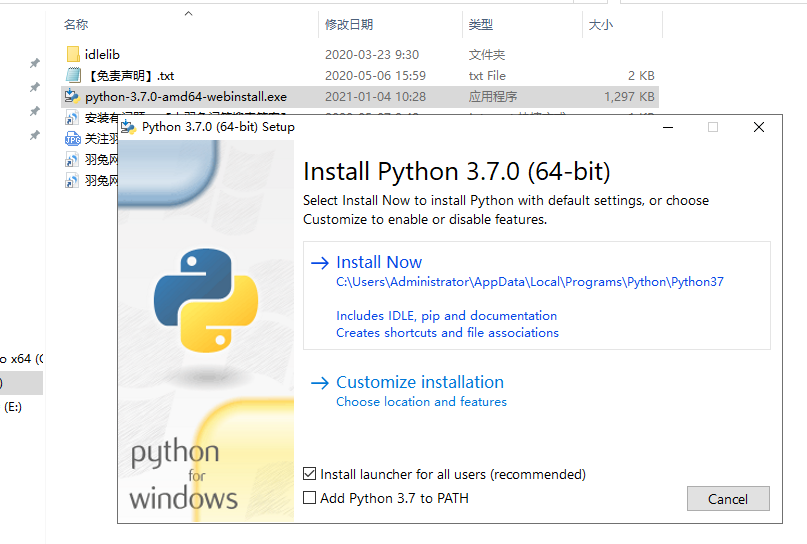Cancel the Python setup
807x544 pixels.
point(728,499)
